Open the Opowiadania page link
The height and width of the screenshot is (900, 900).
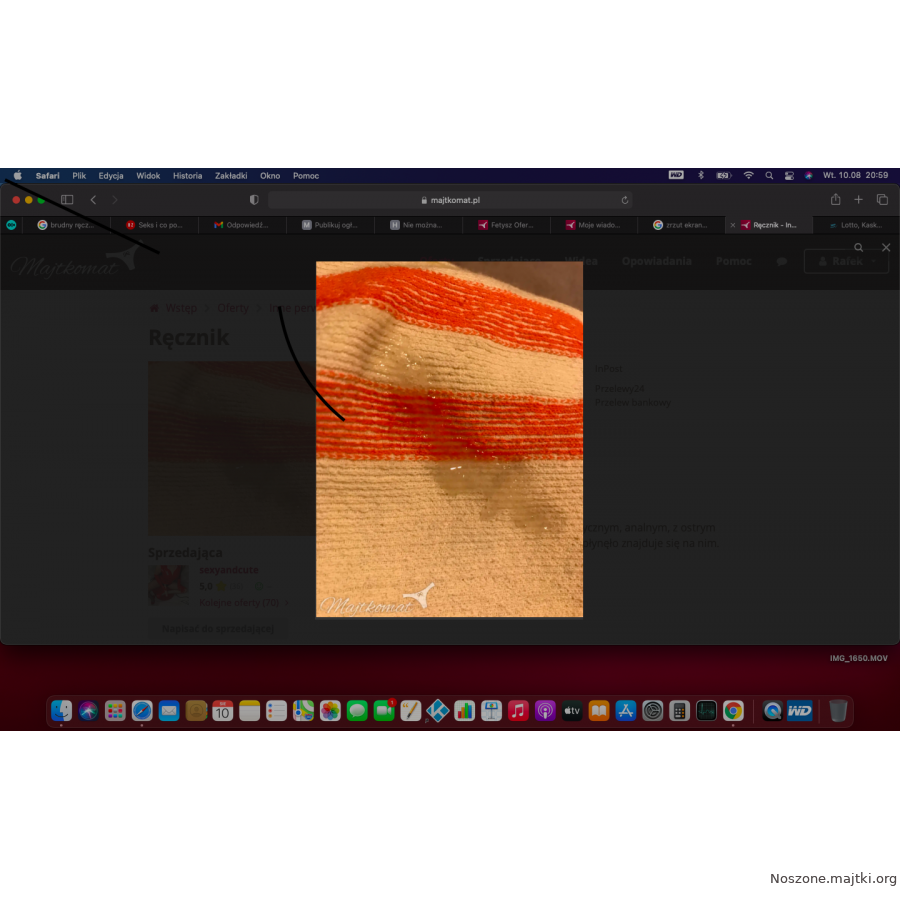pyautogui.click(x=657, y=261)
